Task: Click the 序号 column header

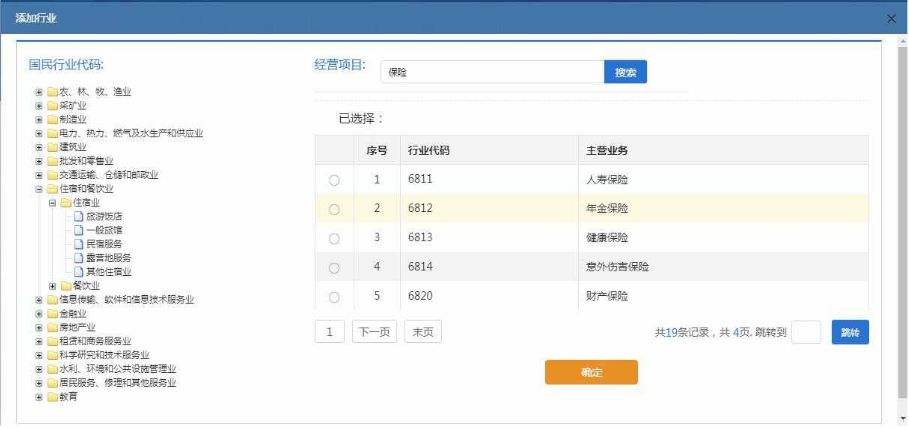Action: [x=377, y=151]
